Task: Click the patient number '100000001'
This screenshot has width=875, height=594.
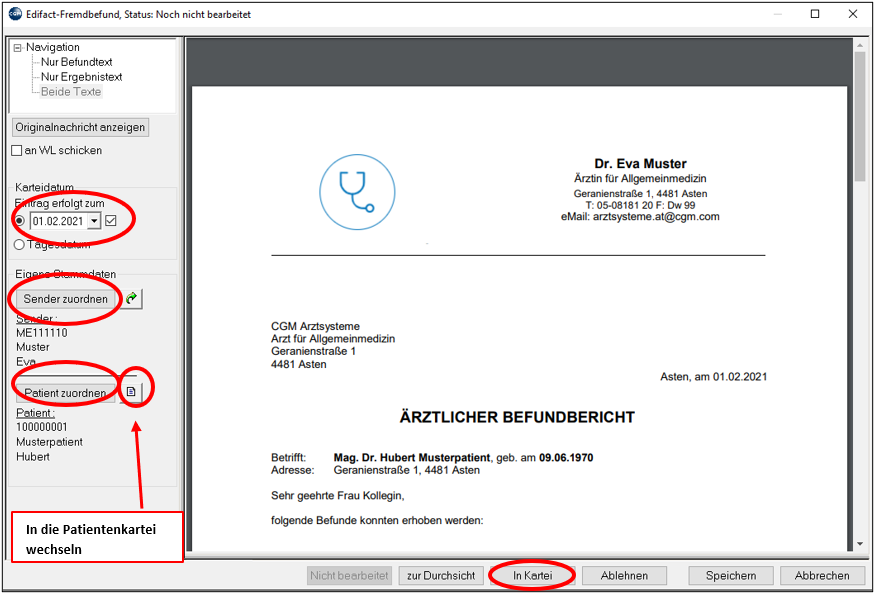Action: 42,427
